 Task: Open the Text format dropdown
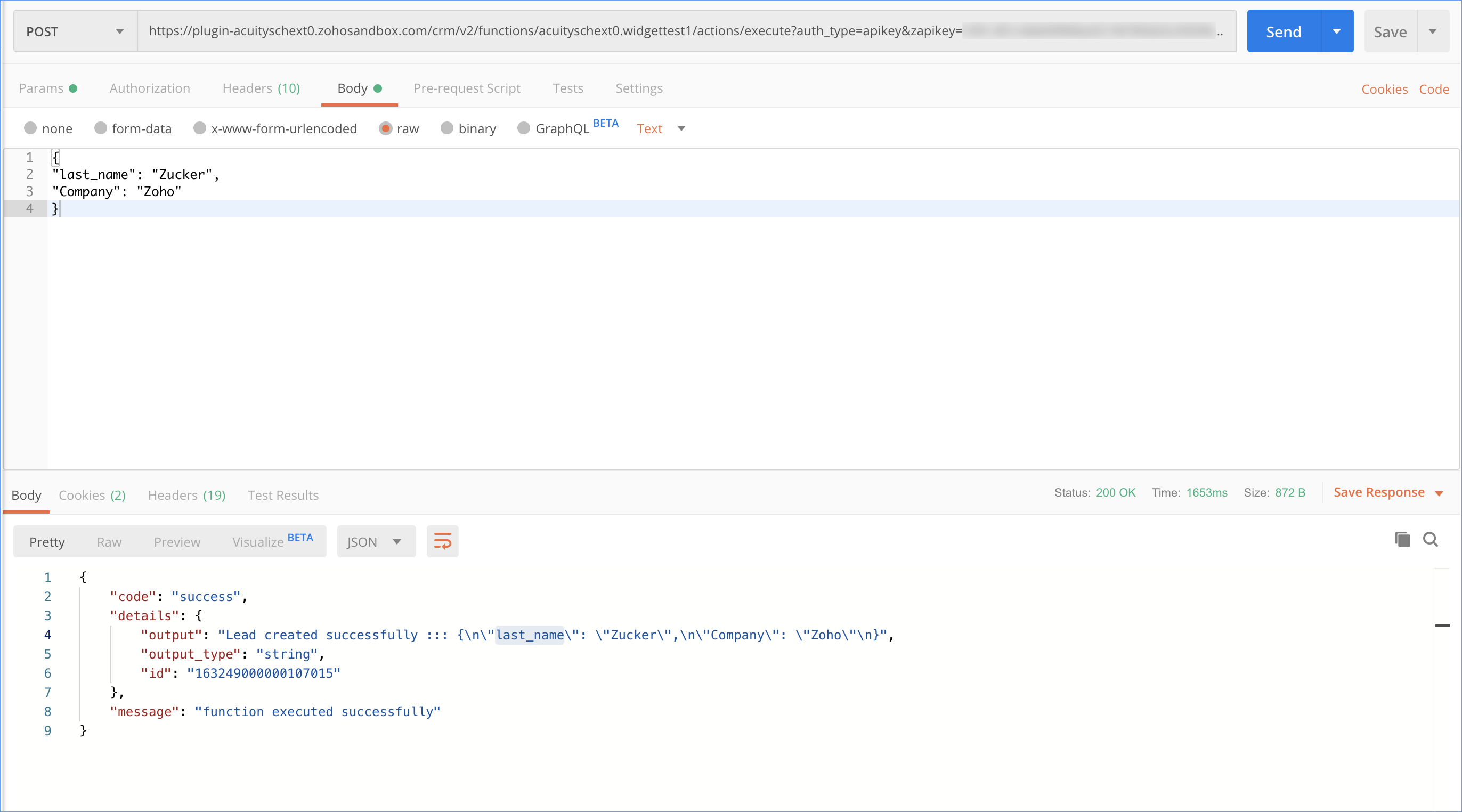click(661, 128)
